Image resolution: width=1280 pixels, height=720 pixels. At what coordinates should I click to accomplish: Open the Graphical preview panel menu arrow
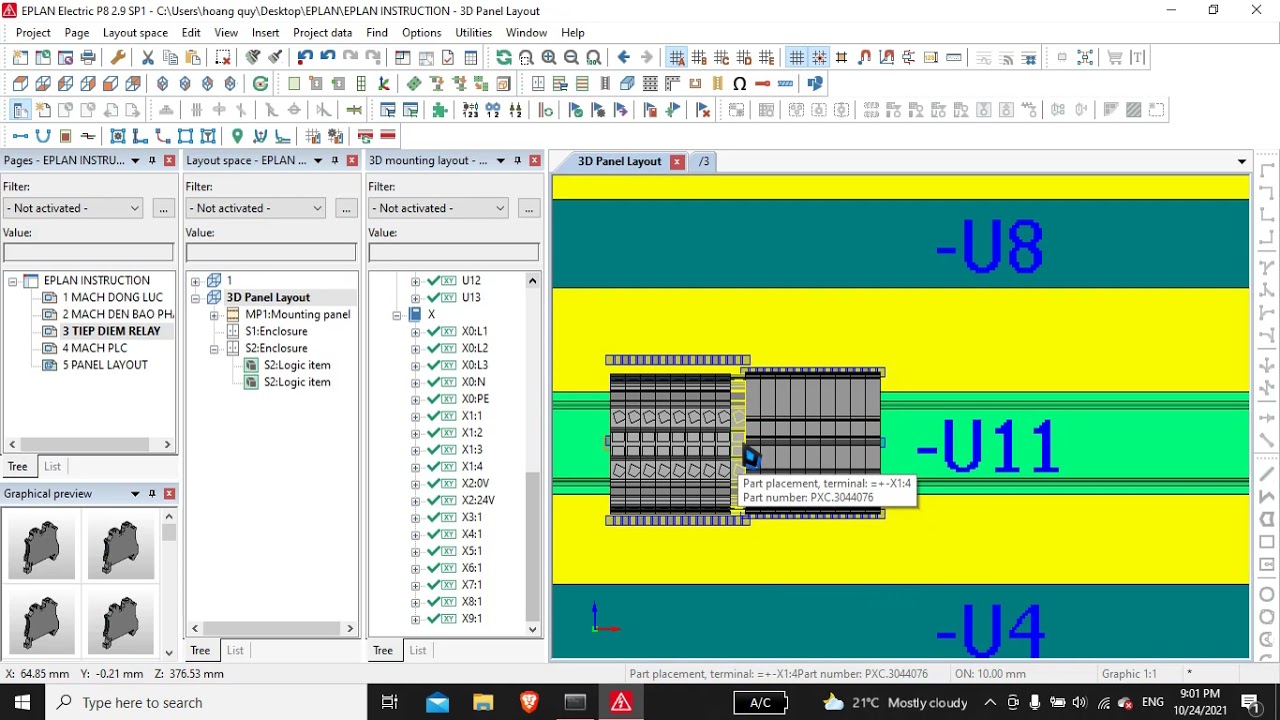click(135, 494)
